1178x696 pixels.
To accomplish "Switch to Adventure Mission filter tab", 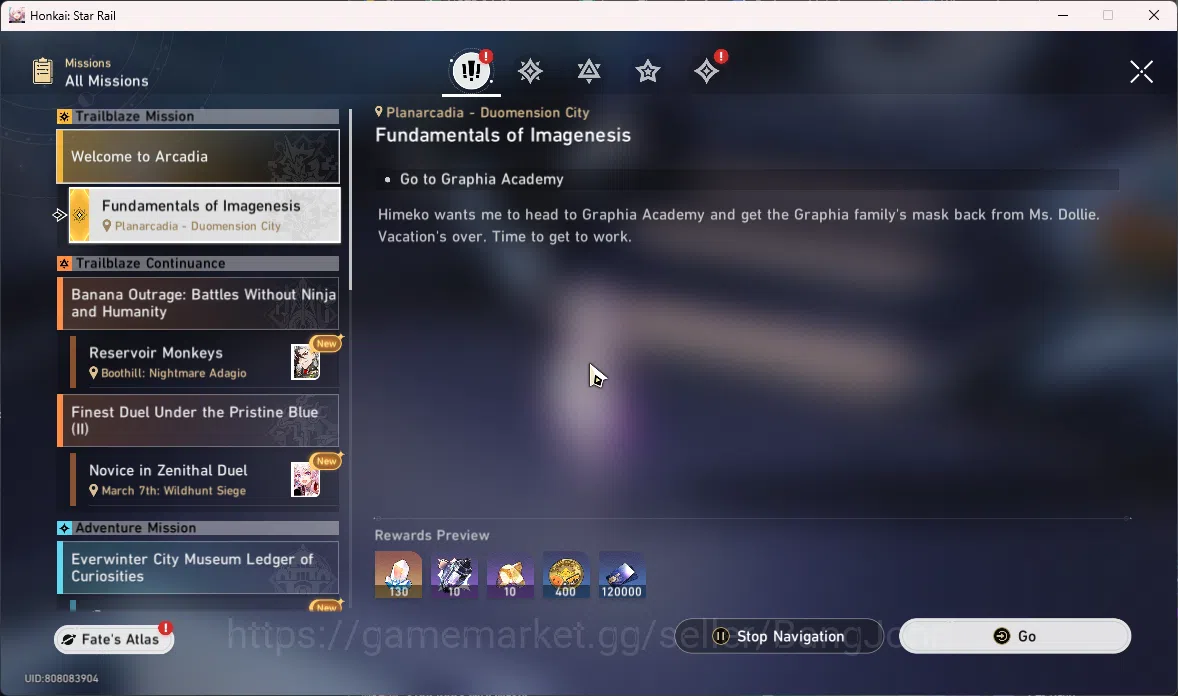I will point(706,71).
